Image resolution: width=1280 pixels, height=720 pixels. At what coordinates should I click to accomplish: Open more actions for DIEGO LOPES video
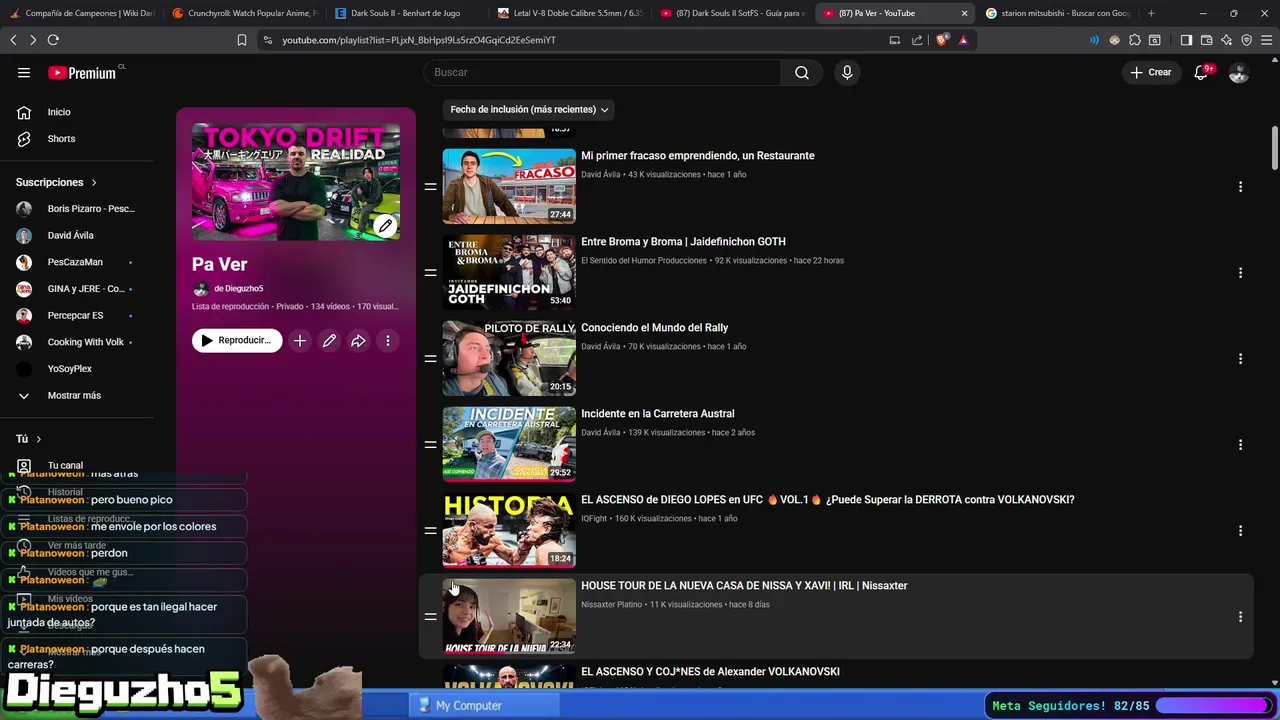click(1240, 531)
